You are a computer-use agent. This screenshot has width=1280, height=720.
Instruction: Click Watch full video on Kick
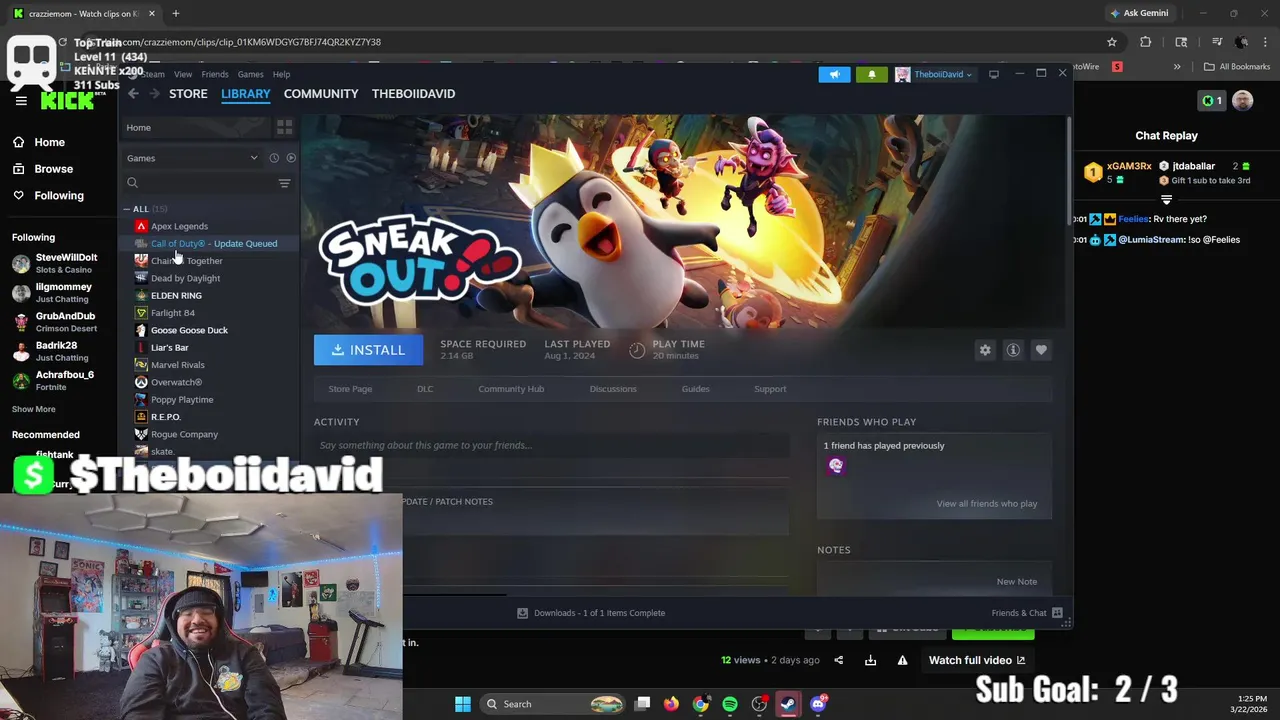(977, 660)
